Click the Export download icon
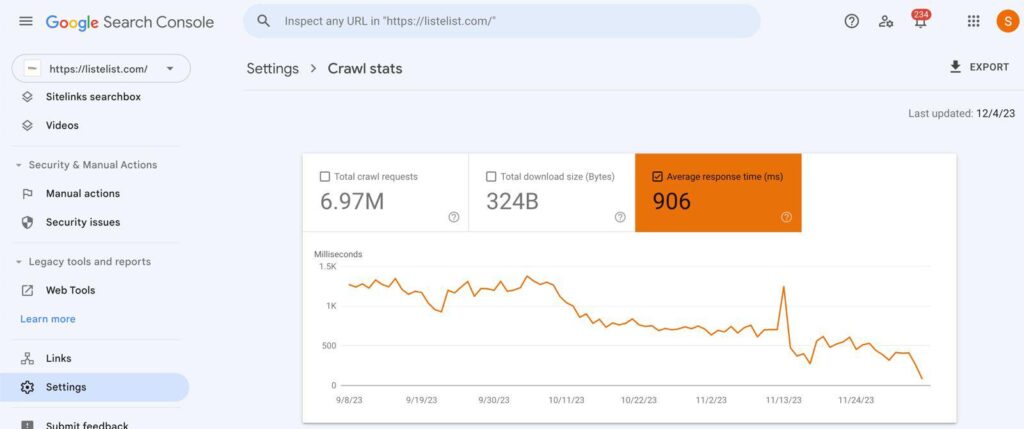 coord(955,67)
